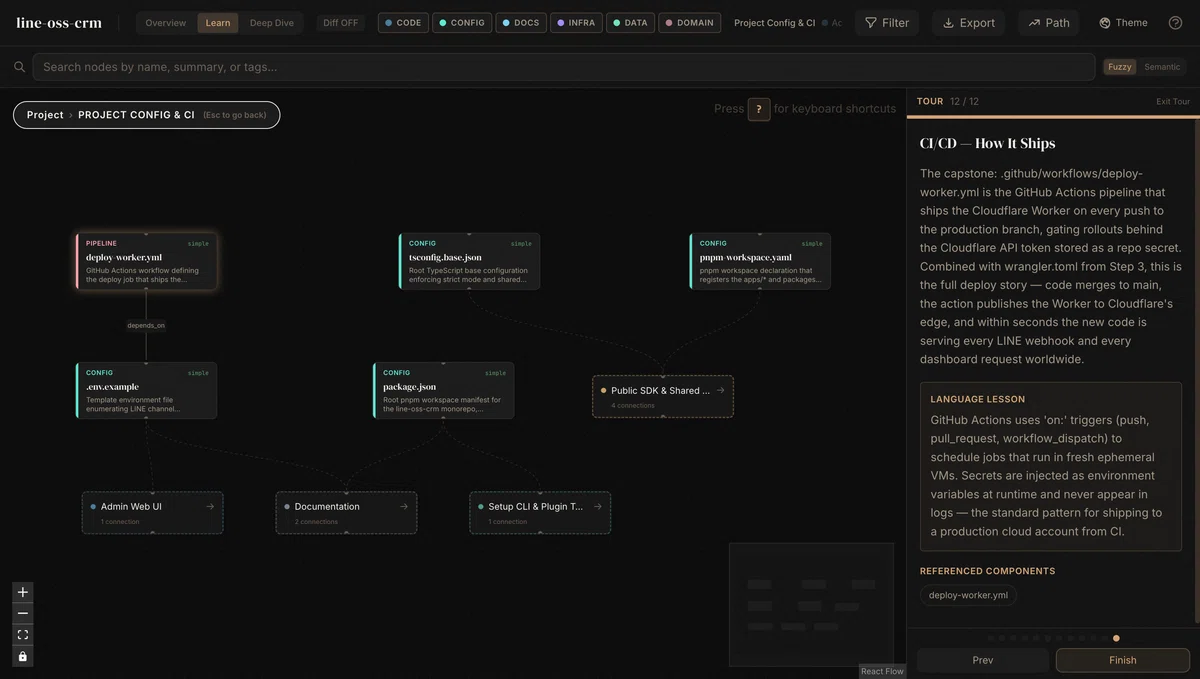The image size is (1200, 679).
Task: Select .env.example config node
Action: click(x=146, y=391)
